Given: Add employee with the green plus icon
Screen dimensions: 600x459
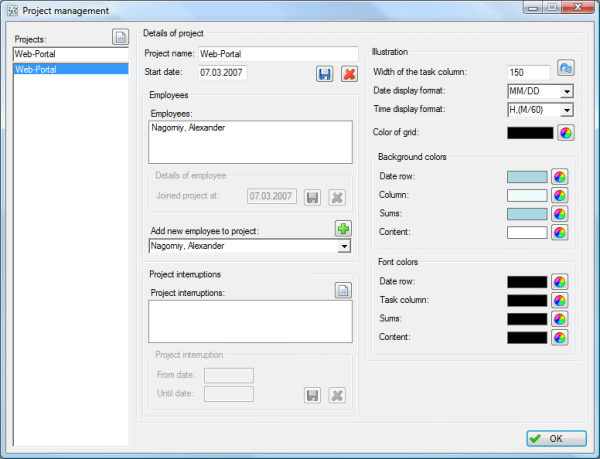Looking at the screenshot, I should click(x=343, y=229).
